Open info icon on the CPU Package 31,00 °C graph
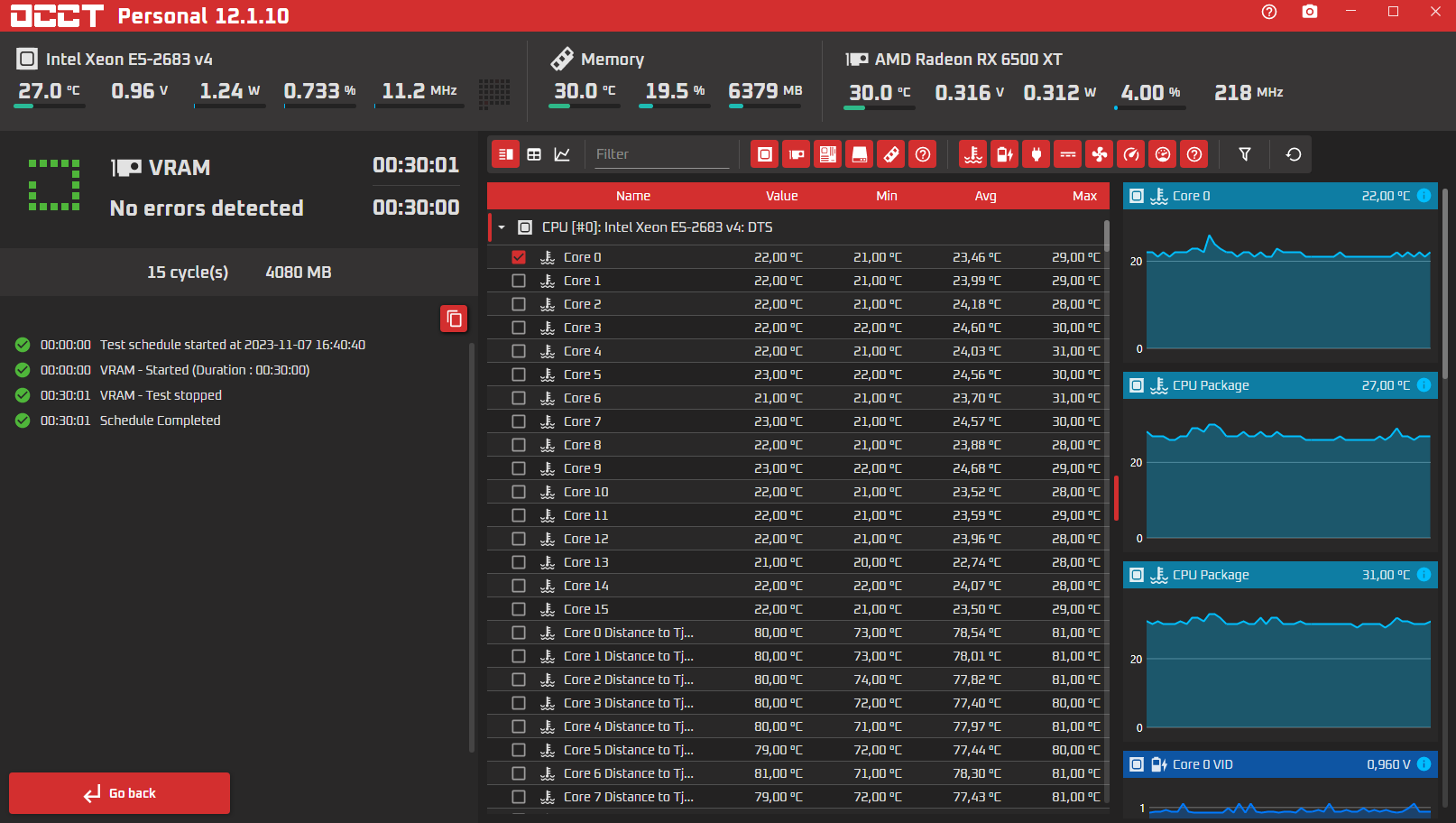The height and width of the screenshot is (823, 1456). pyautogui.click(x=1424, y=575)
